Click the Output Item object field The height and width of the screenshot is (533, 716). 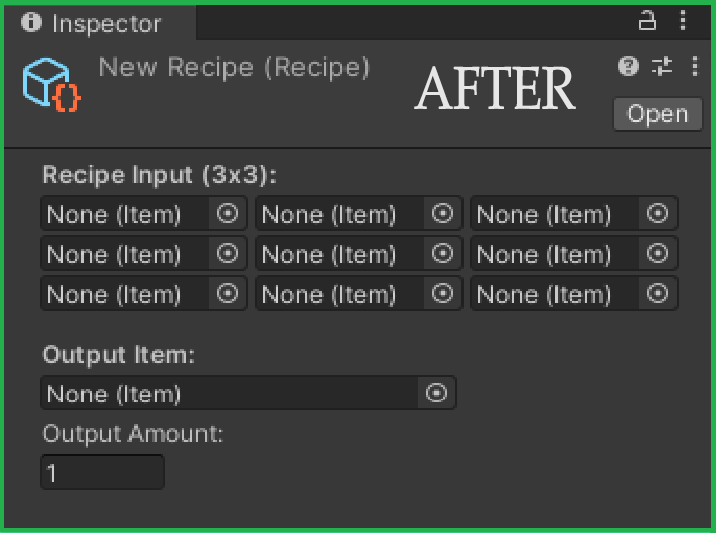(x=228, y=393)
